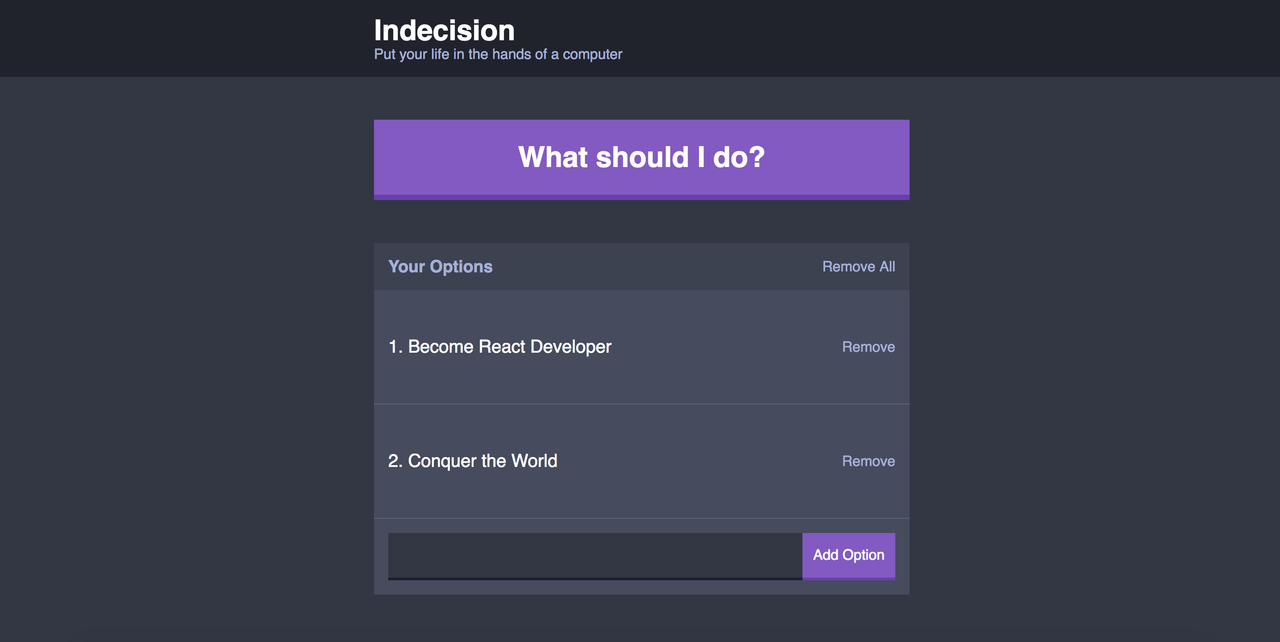Click the Indecision app title
Viewport: 1280px width, 642px height.
click(444, 30)
